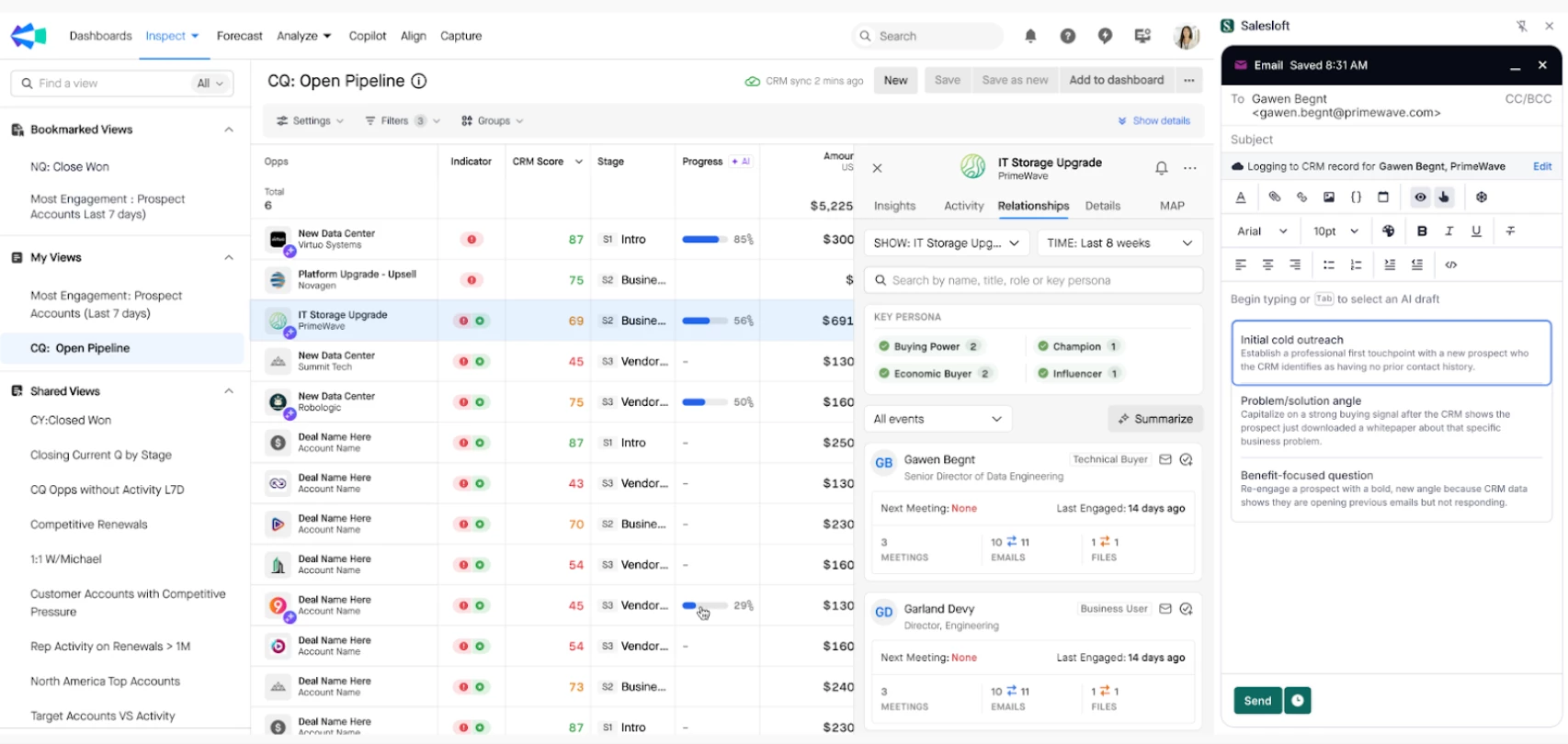Image resolution: width=1568 pixels, height=744 pixels.
Task: Open the help question mark icon
Action: (x=1067, y=36)
